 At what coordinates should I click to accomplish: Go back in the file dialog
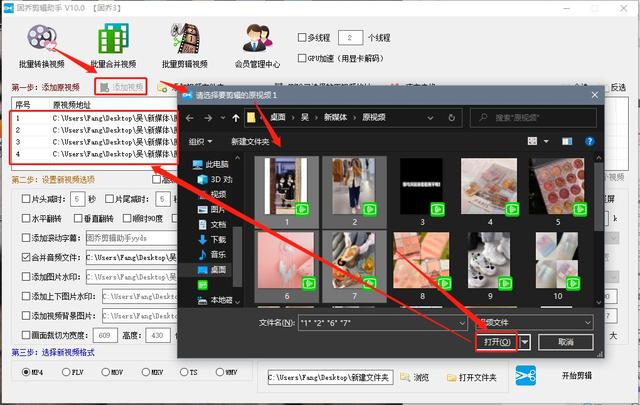pyautogui.click(x=189, y=118)
